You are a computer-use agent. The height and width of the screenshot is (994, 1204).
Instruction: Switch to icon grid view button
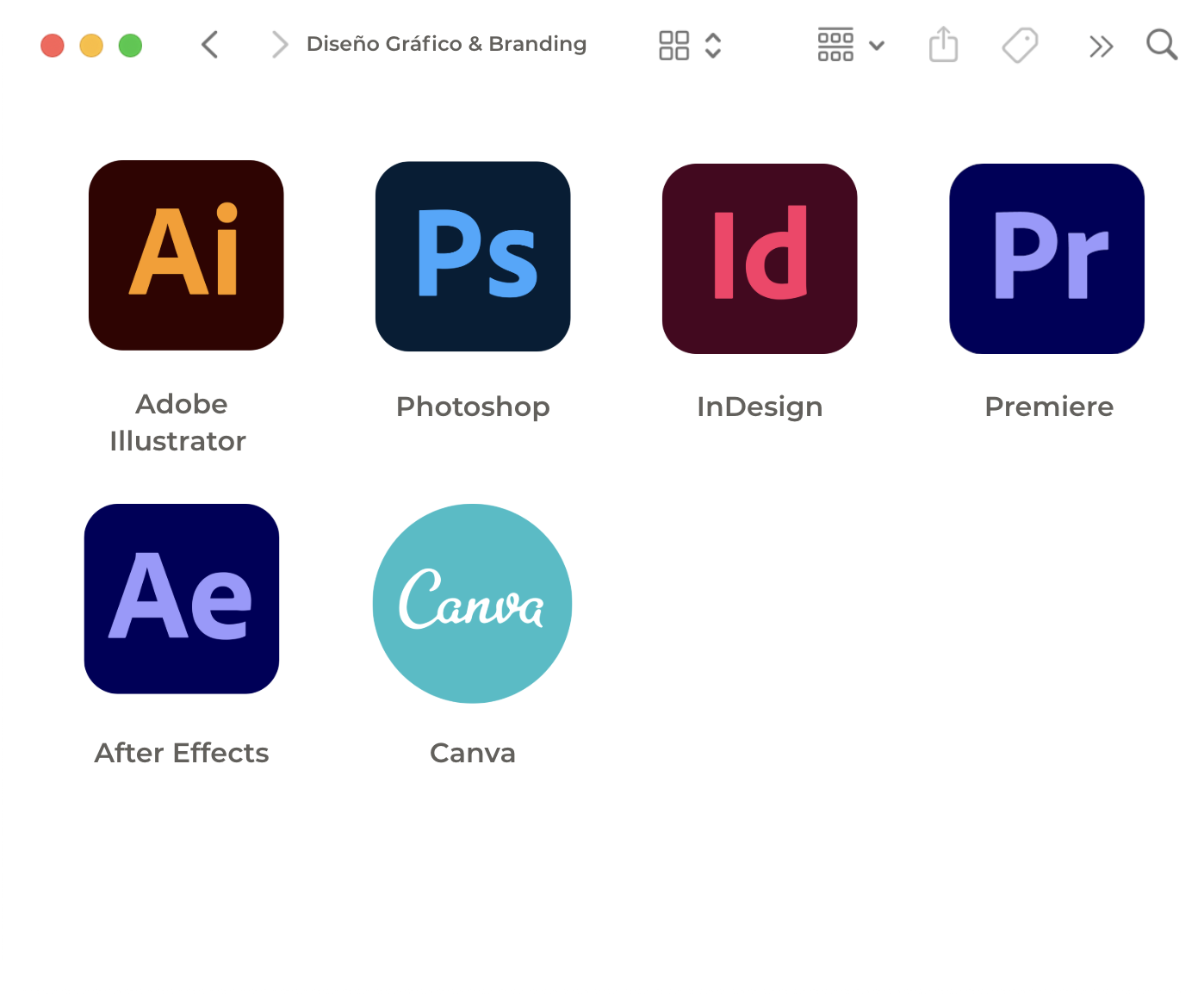point(673,45)
